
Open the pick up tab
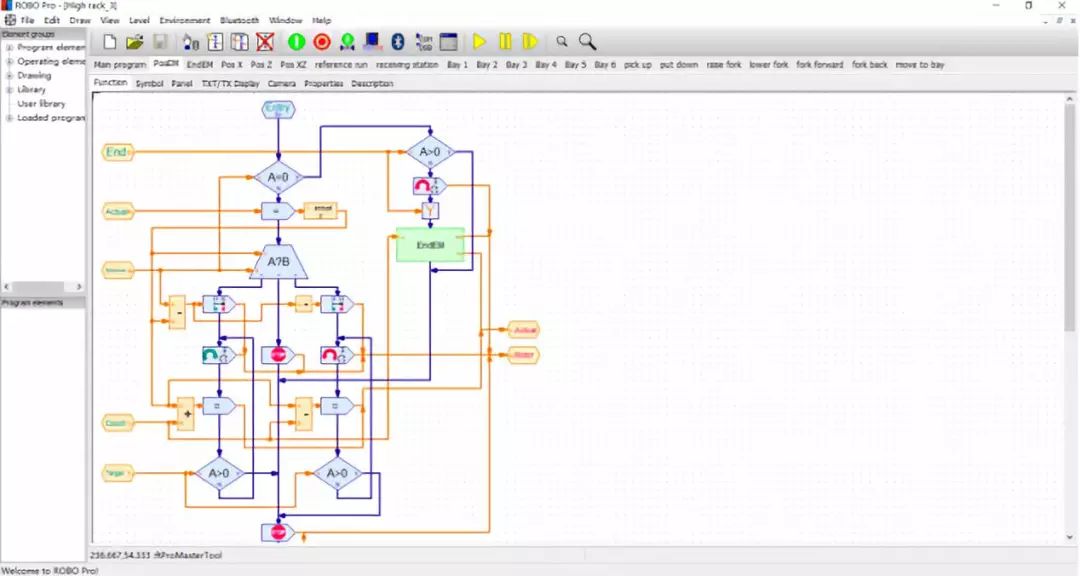pos(638,64)
